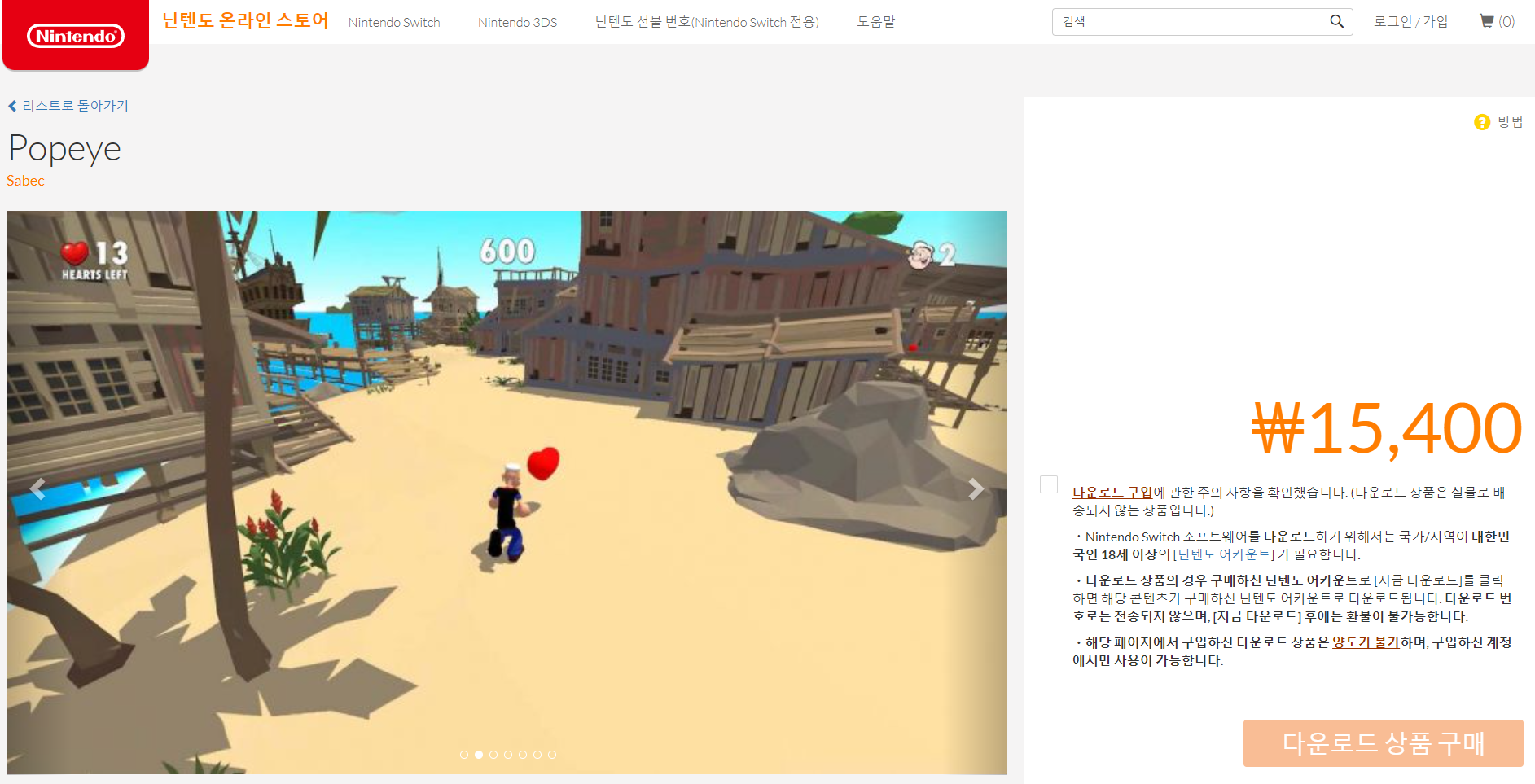
Task: Show next screenshot with right arrow
Action: pyautogui.click(x=976, y=488)
